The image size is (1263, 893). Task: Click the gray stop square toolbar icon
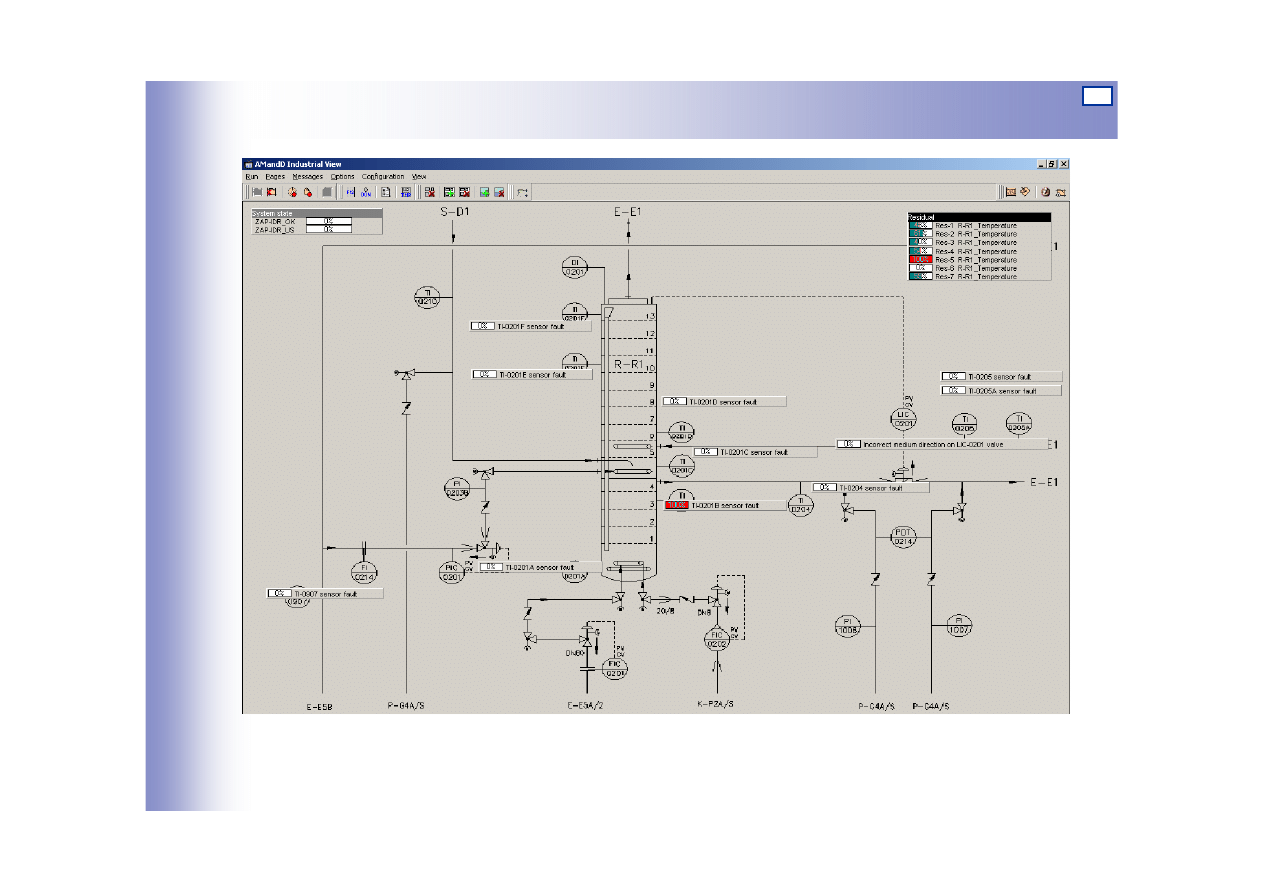click(326, 192)
